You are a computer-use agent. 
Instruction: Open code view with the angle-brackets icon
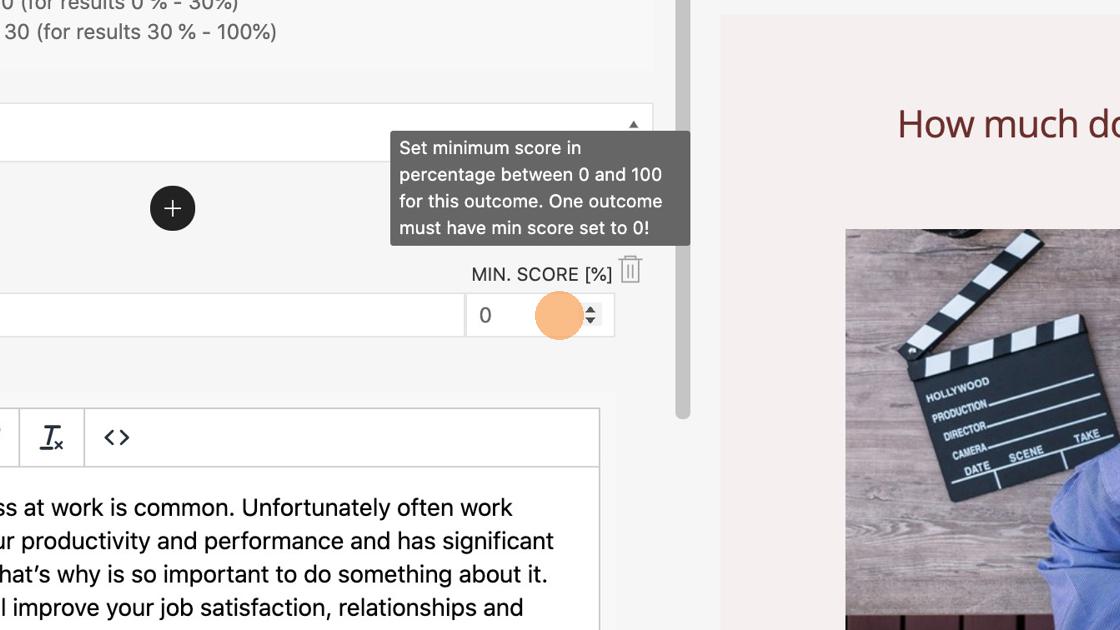click(117, 437)
